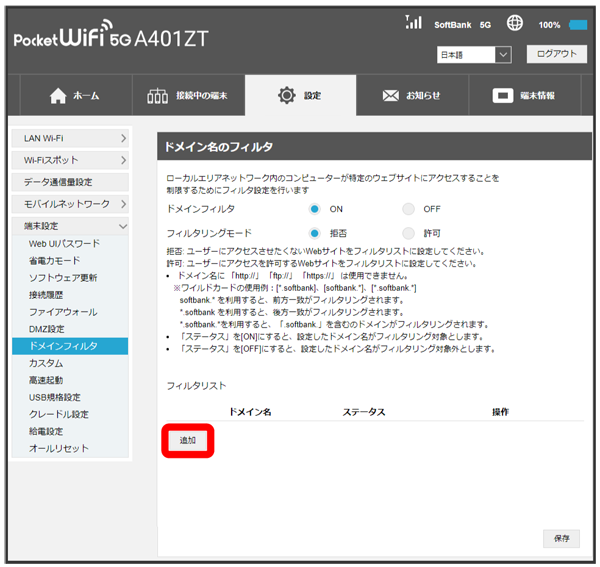Viewport: 600px width, 567px height.
Task: Click the battery level icon
Action: (578, 24)
